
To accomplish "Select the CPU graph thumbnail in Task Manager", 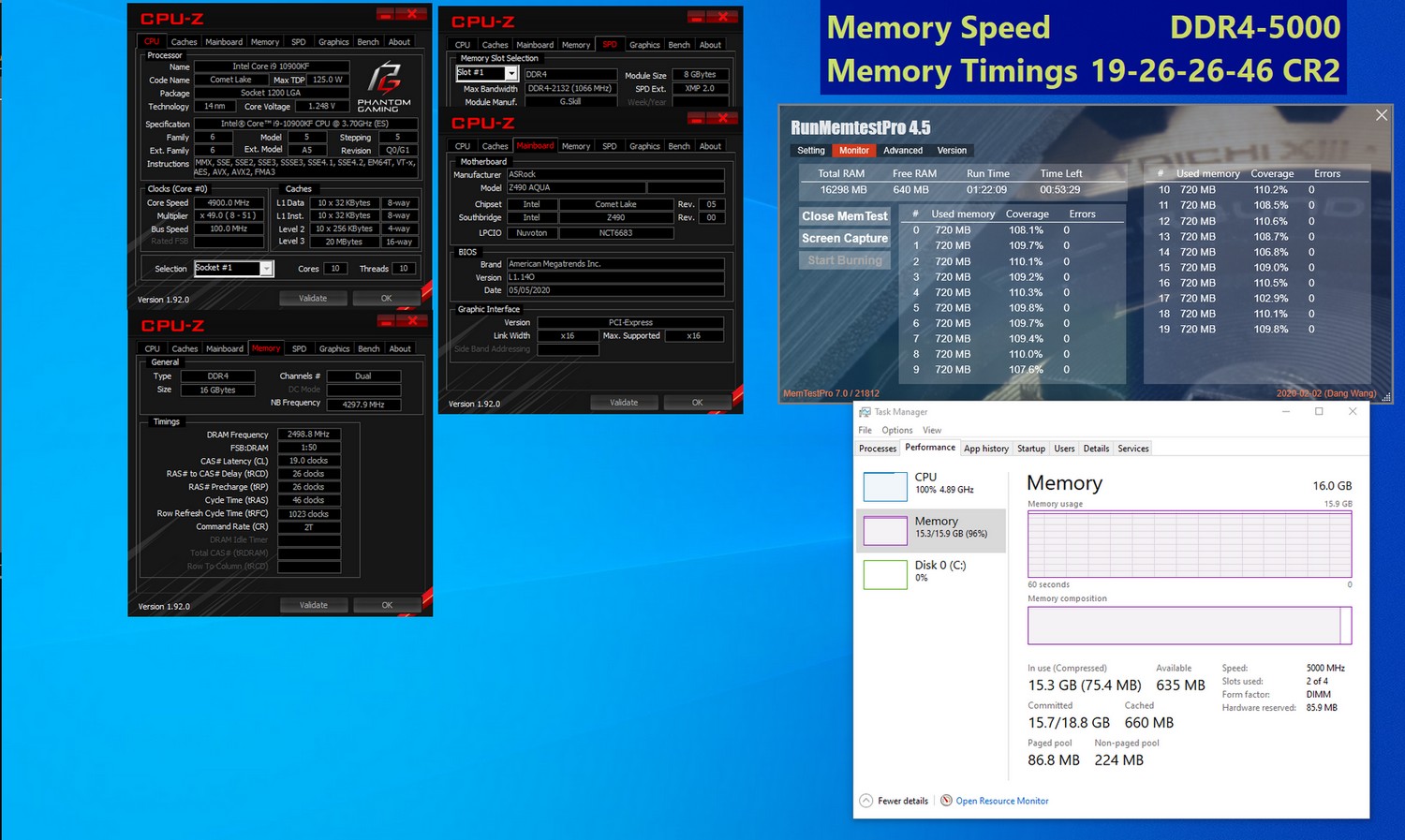I will 885,486.
